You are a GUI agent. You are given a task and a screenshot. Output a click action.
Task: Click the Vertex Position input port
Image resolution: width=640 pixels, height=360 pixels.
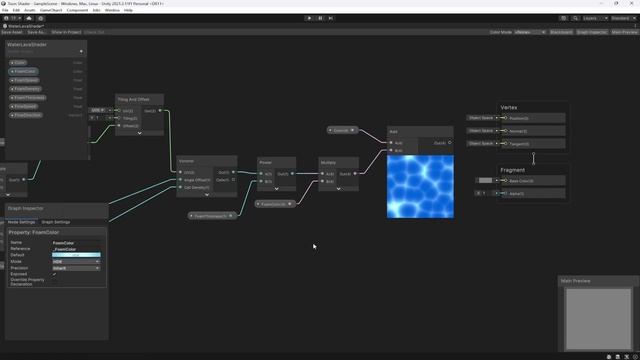[x=505, y=118]
